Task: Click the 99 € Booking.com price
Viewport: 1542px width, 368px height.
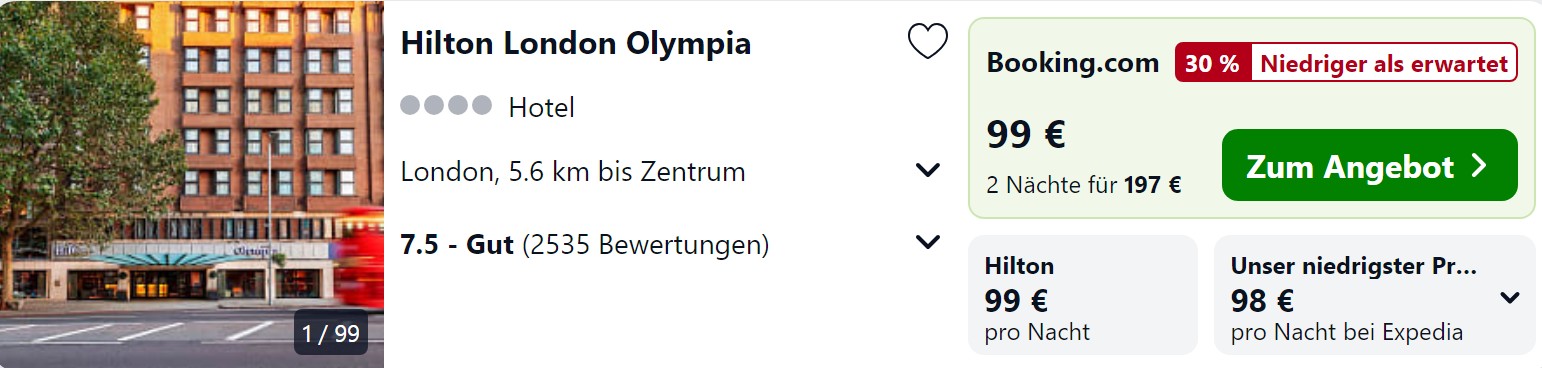Action: 1026,134
